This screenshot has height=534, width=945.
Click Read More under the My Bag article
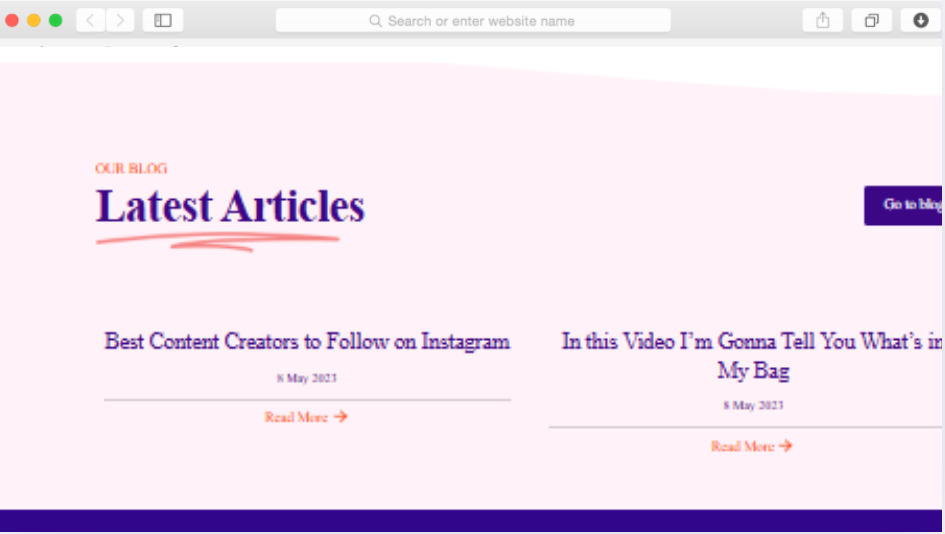click(742, 446)
